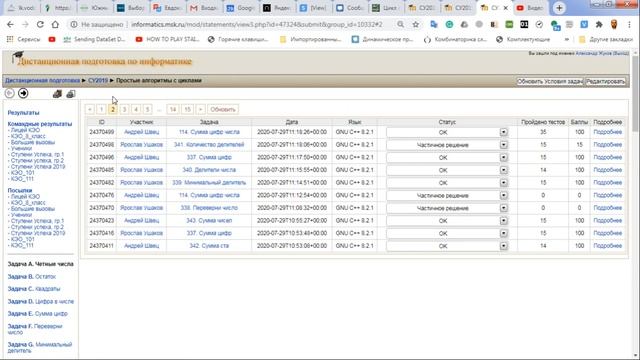Open the browser home page icon
The width and height of the screenshot is (640, 360).
point(55,24)
